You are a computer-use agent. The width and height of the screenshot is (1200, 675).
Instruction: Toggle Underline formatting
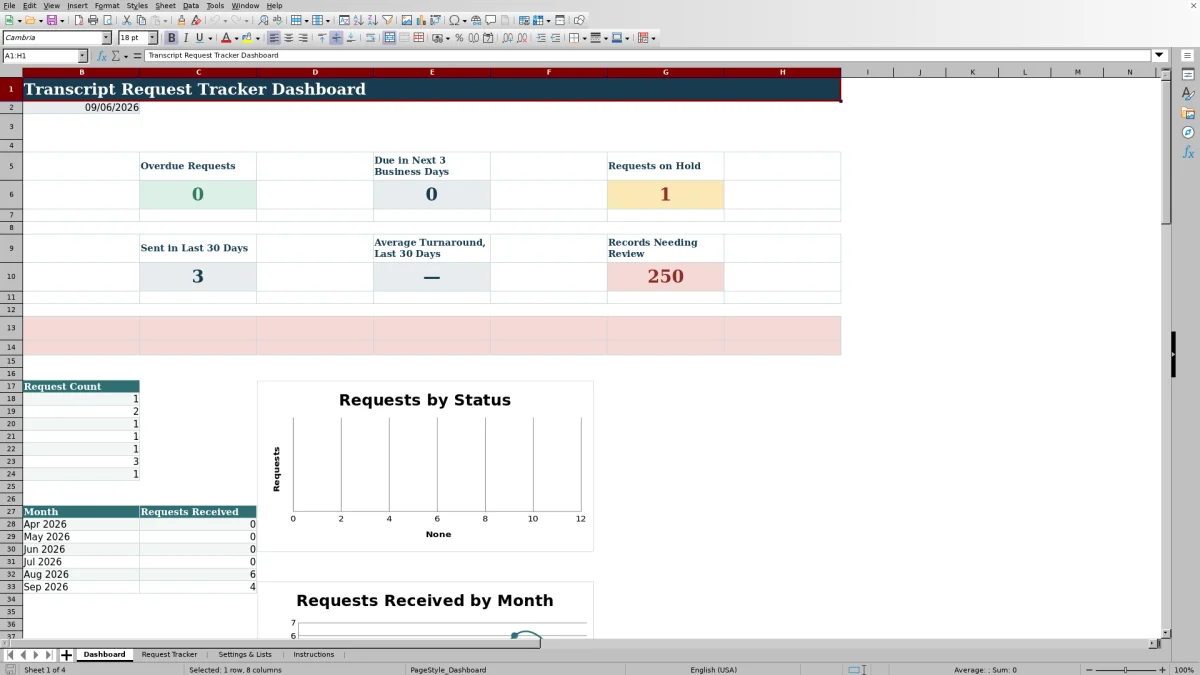pyautogui.click(x=199, y=38)
